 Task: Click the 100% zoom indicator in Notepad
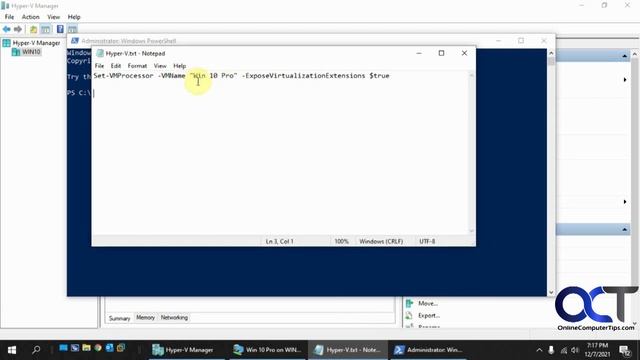tap(342, 242)
